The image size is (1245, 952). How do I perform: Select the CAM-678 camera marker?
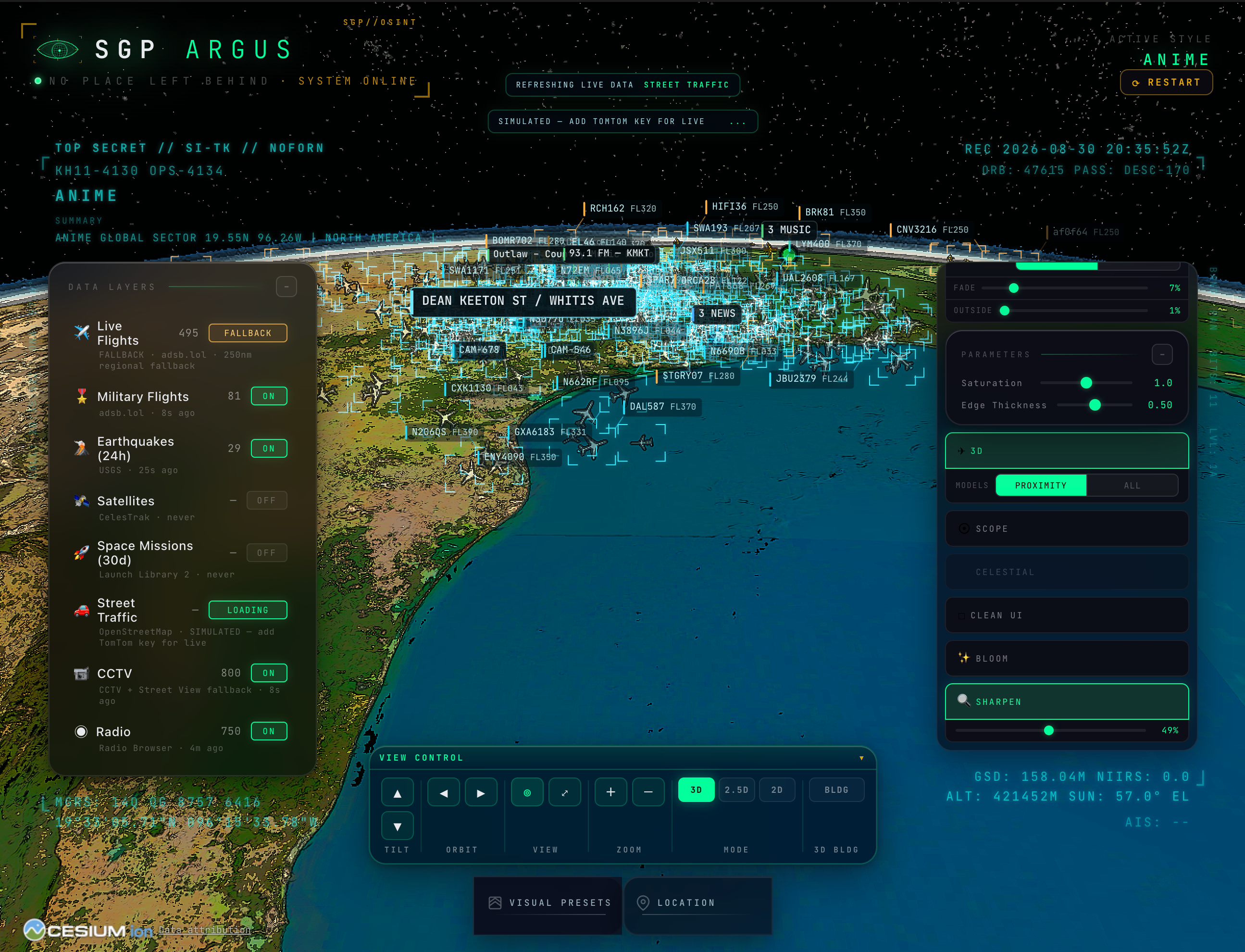(x=479, y=350)
